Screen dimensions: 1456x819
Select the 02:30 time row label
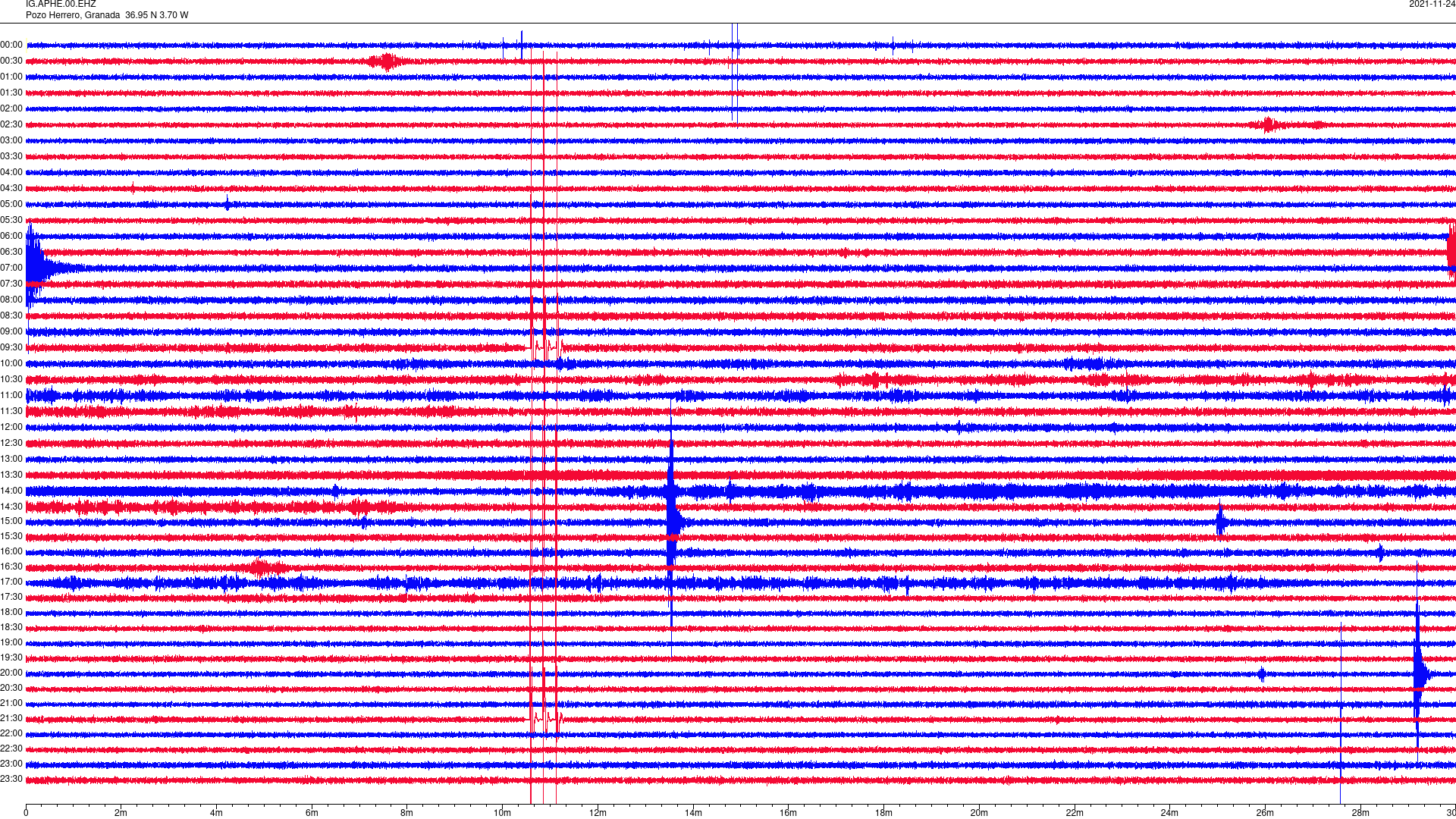11,124
